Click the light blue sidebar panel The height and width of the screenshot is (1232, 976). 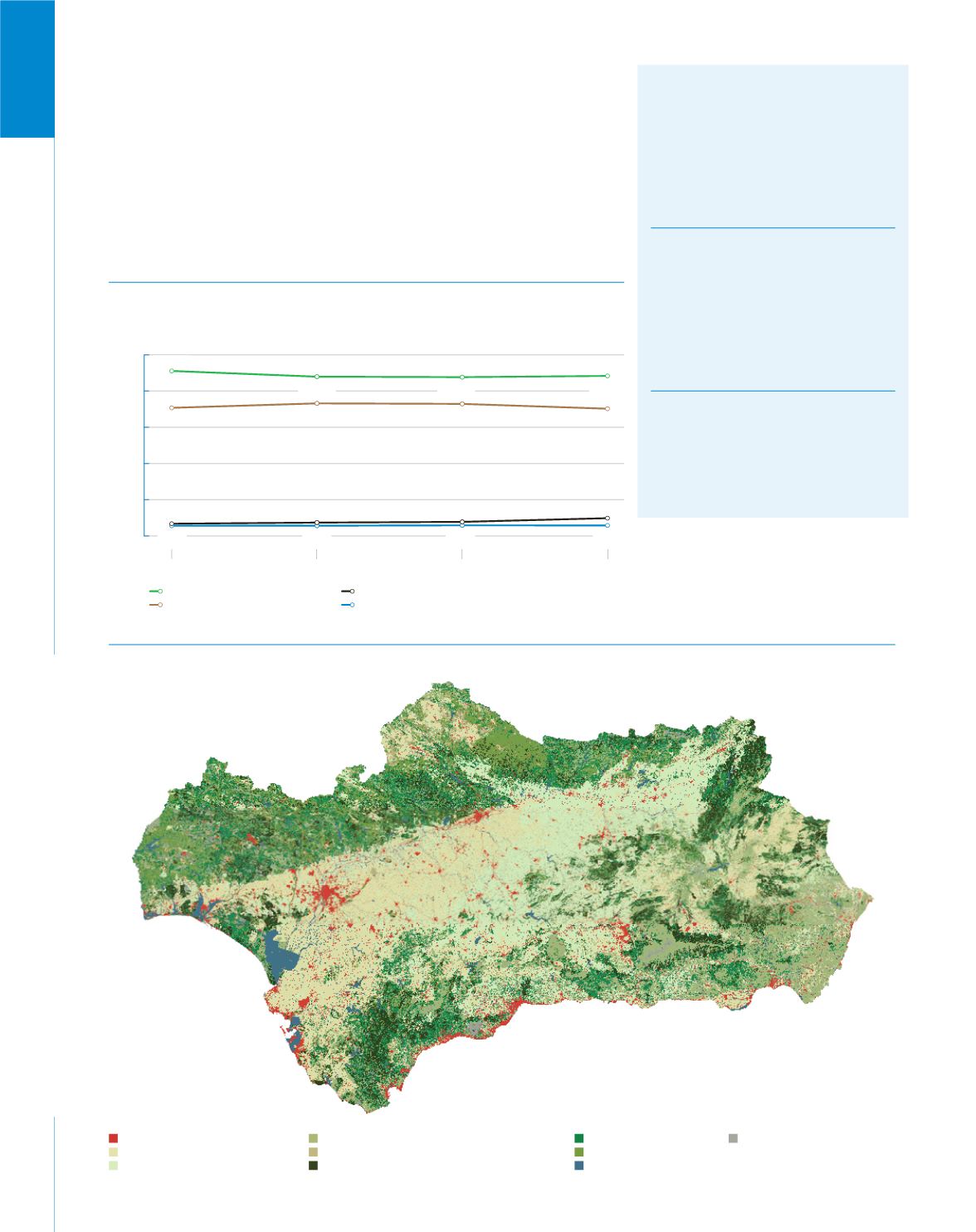click(772, 290)
